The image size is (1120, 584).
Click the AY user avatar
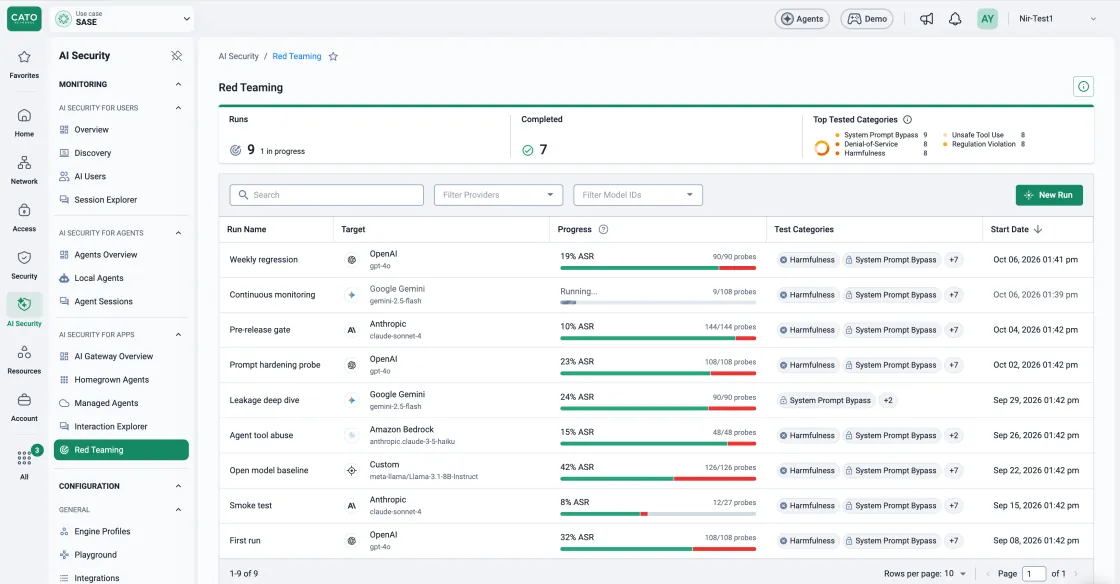coord(987,19)
